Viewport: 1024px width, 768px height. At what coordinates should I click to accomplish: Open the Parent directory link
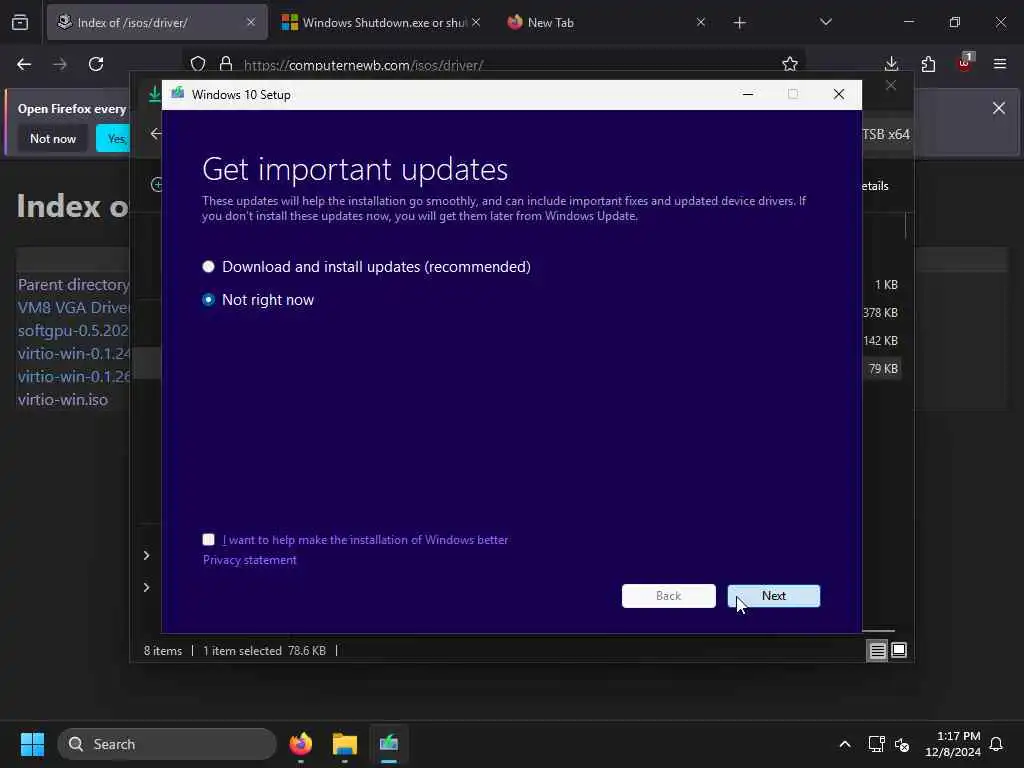click(73, 285)
